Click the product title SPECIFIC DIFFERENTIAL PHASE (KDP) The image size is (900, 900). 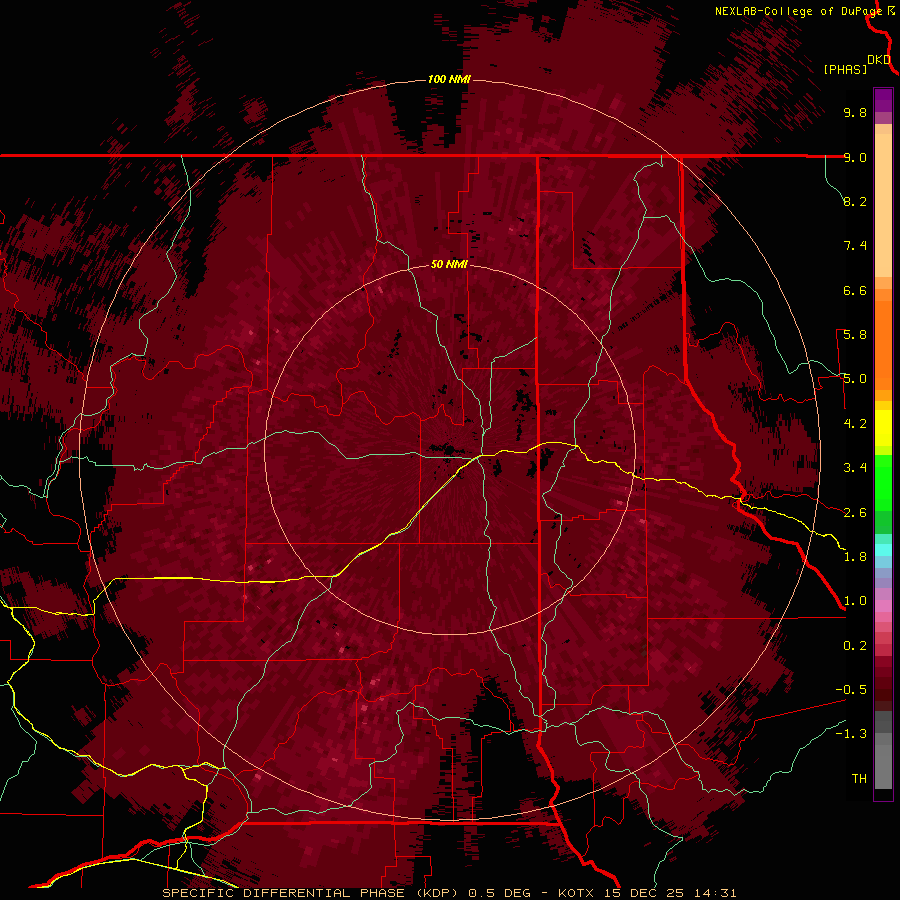coord(311,893)
